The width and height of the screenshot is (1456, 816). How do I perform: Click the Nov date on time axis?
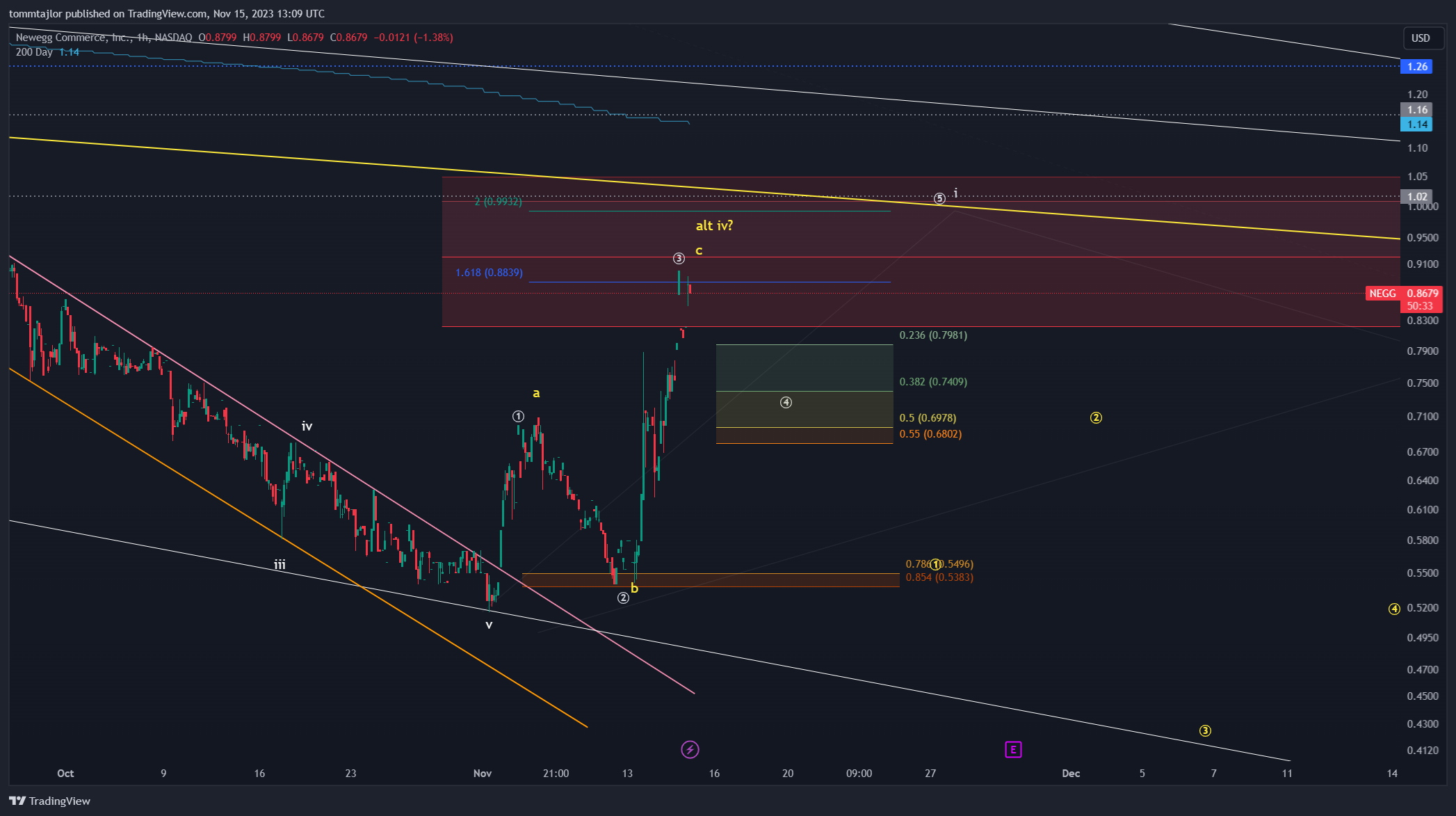click(x=483, y=774)
